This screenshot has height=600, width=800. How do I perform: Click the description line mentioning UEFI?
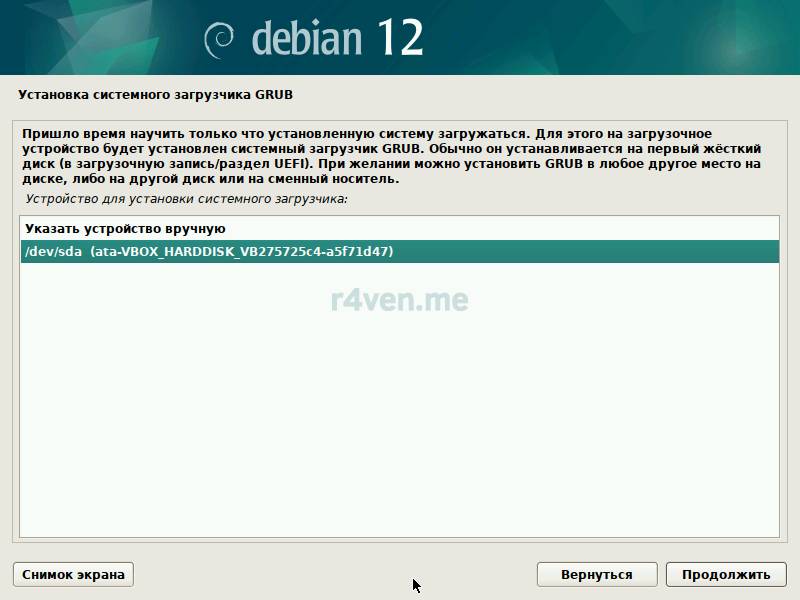pos(391,163)
